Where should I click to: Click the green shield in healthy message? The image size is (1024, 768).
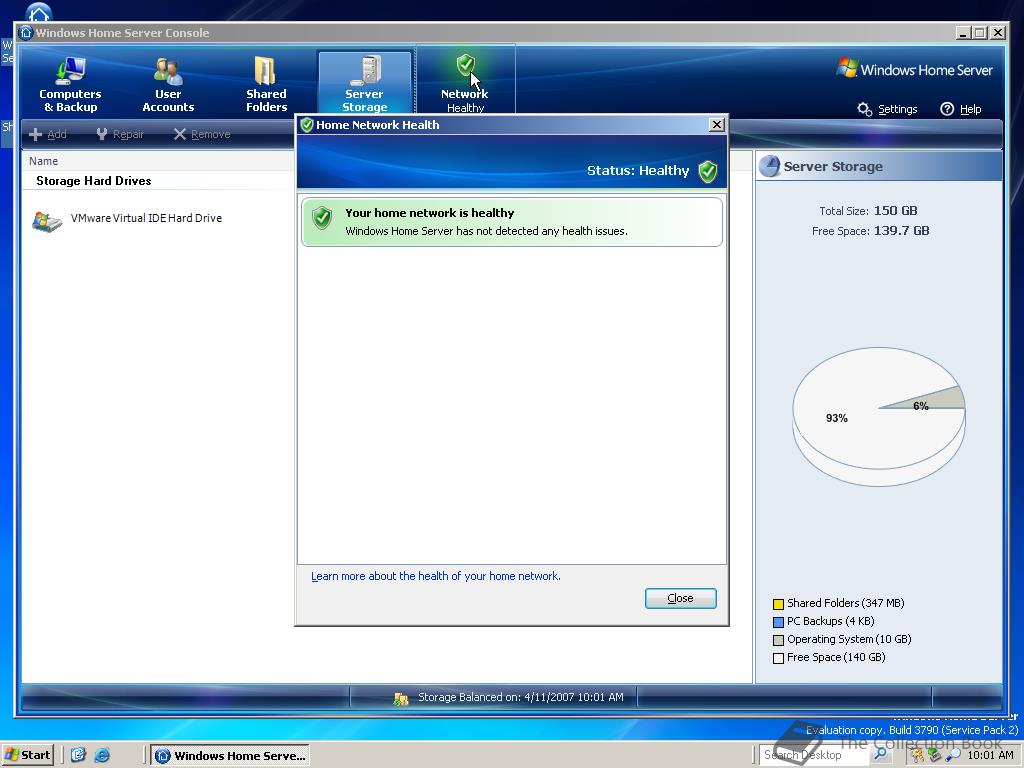click(x=322, y=218)
